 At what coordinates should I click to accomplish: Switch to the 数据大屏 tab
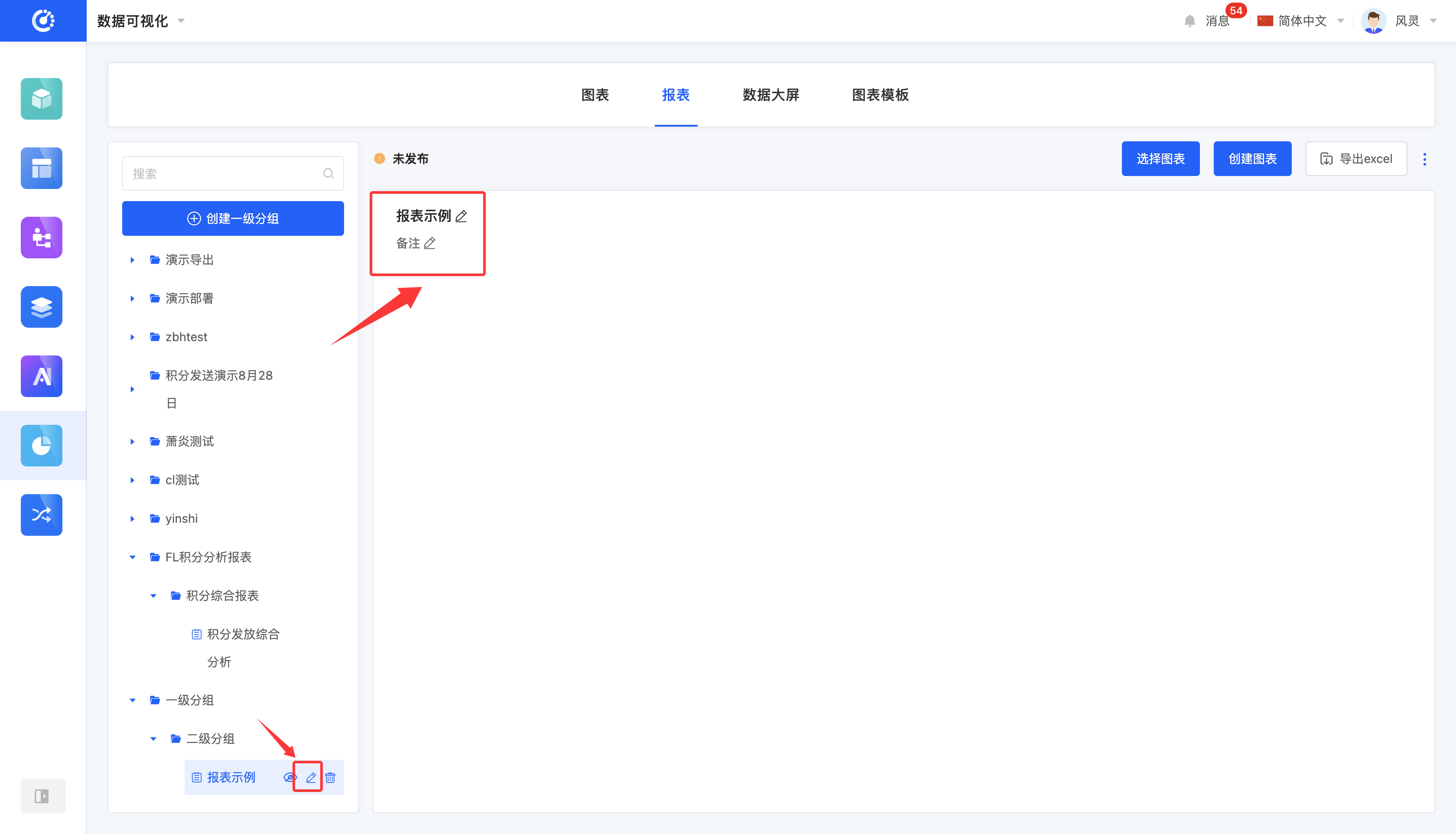click(770, 94)
